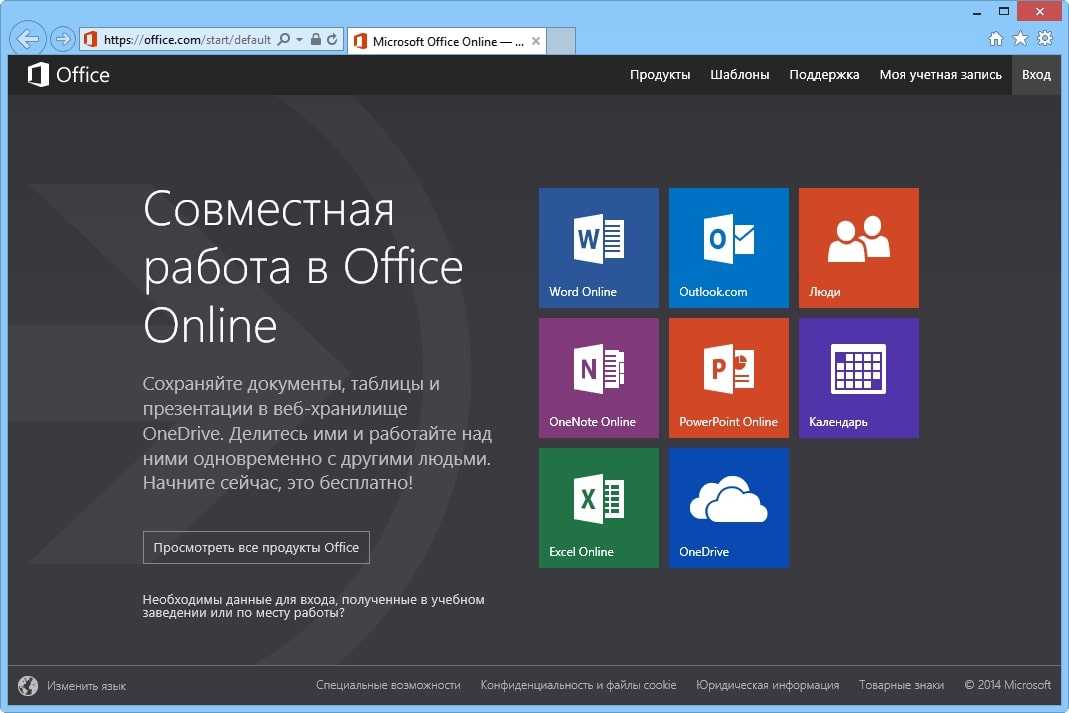Open the Изменить язык link

click(x=87, y=686)
